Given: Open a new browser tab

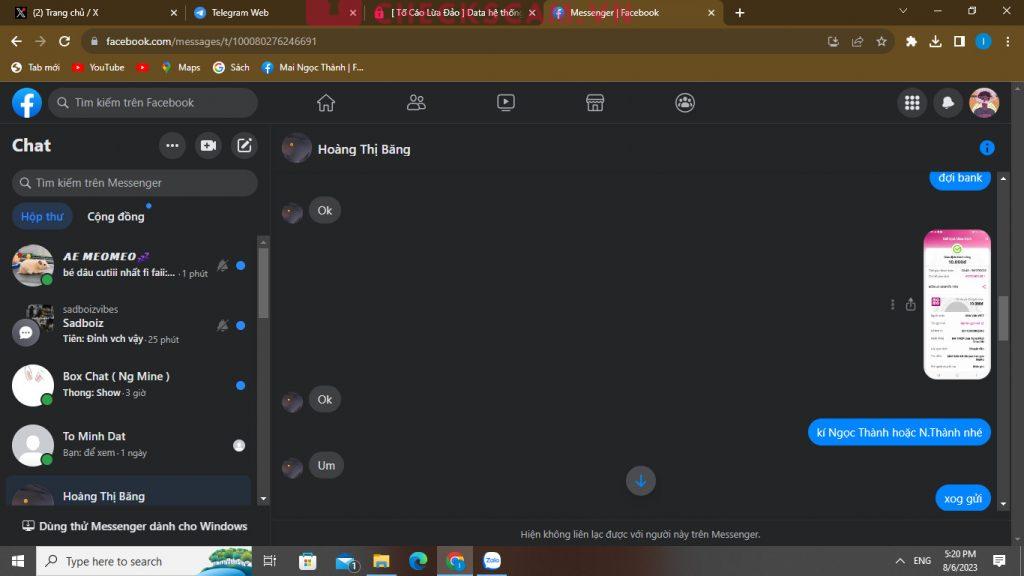Looking at the screenshot, I should coord(739,12).
